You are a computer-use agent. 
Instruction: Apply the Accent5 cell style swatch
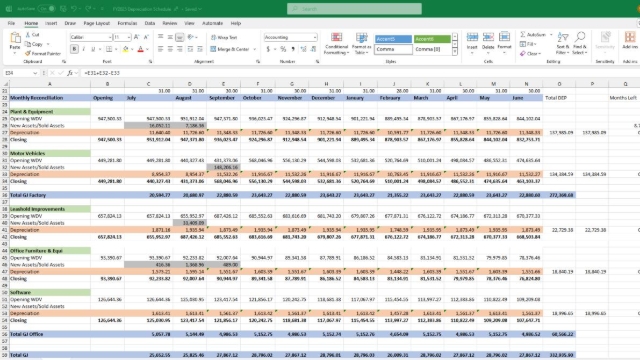[x=393, y=39]
